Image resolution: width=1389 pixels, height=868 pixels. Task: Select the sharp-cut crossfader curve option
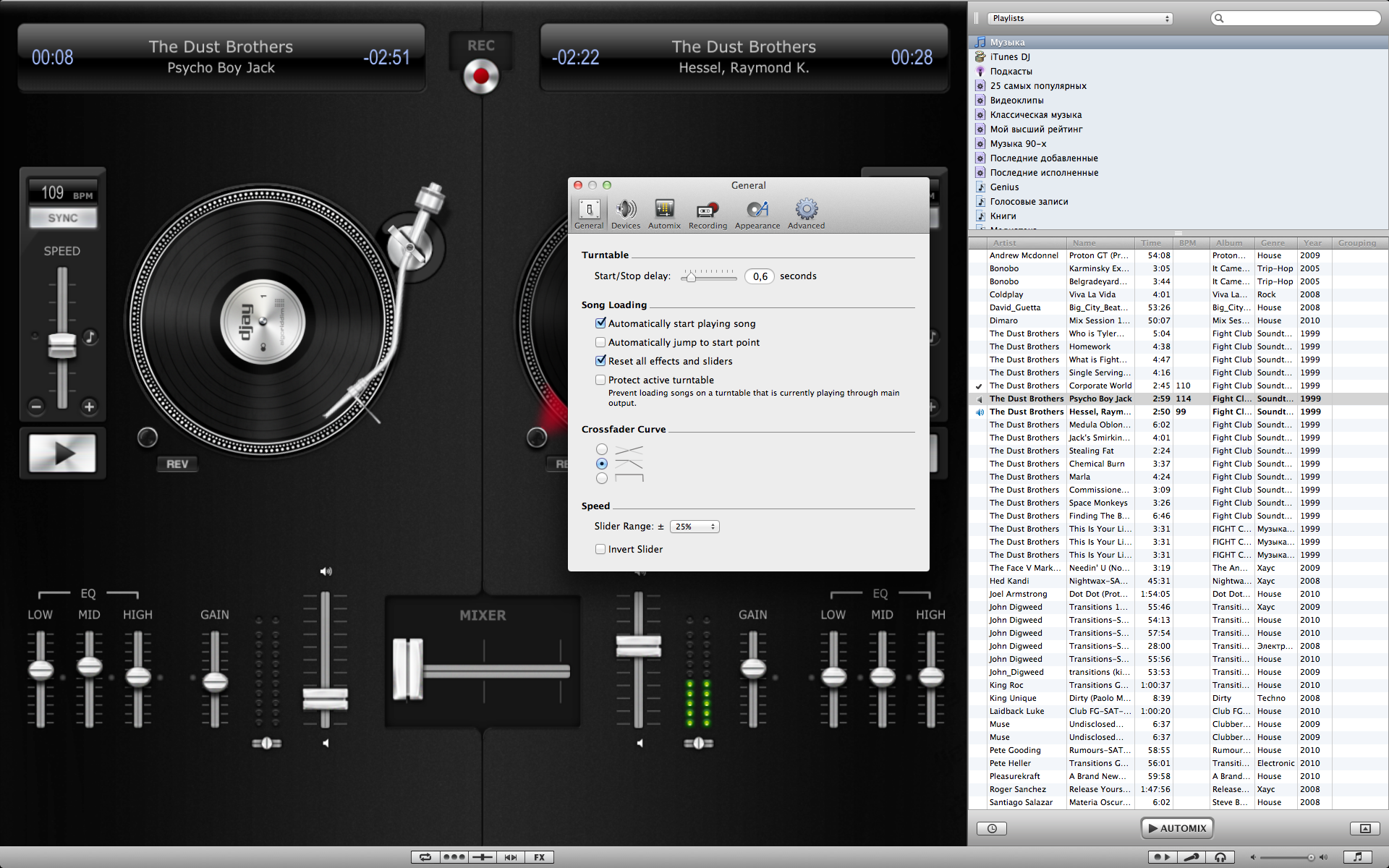(x=602, y=478)
